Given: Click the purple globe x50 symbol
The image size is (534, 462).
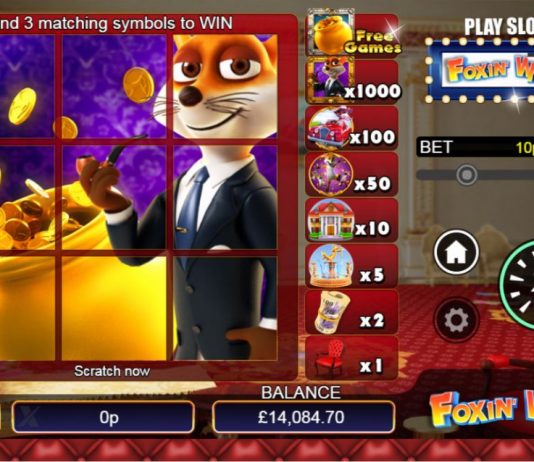Looking at the screenshot, I should tap(330, 174).
